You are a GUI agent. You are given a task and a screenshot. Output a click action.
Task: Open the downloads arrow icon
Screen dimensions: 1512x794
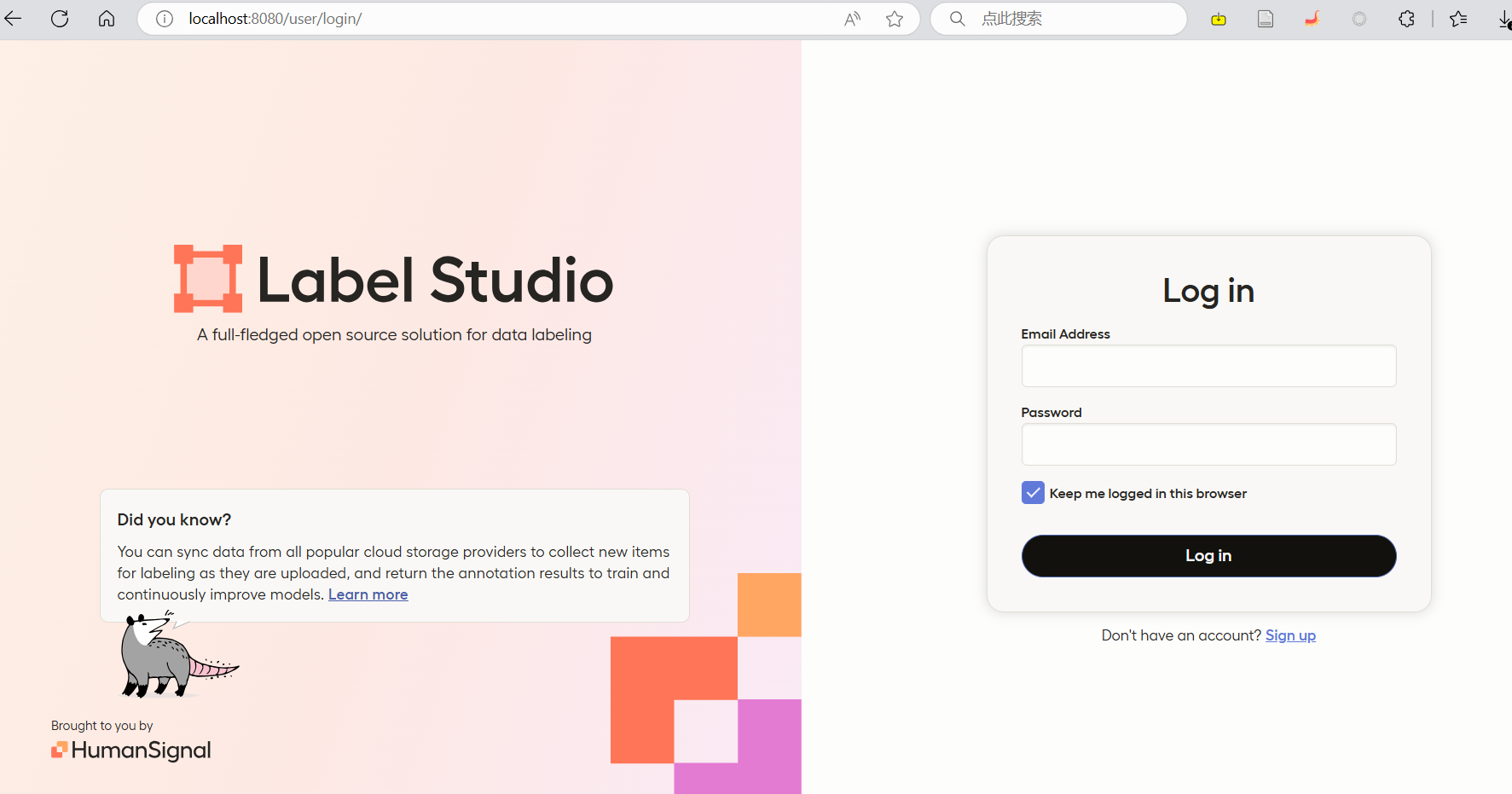coord(1504,19)
